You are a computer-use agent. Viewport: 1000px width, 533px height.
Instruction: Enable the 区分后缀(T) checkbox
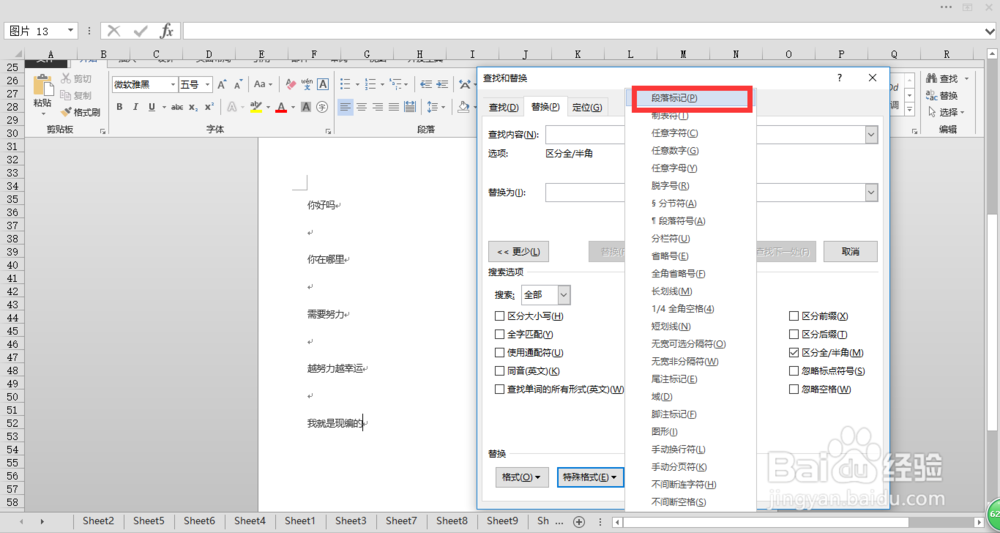[794, 334]
